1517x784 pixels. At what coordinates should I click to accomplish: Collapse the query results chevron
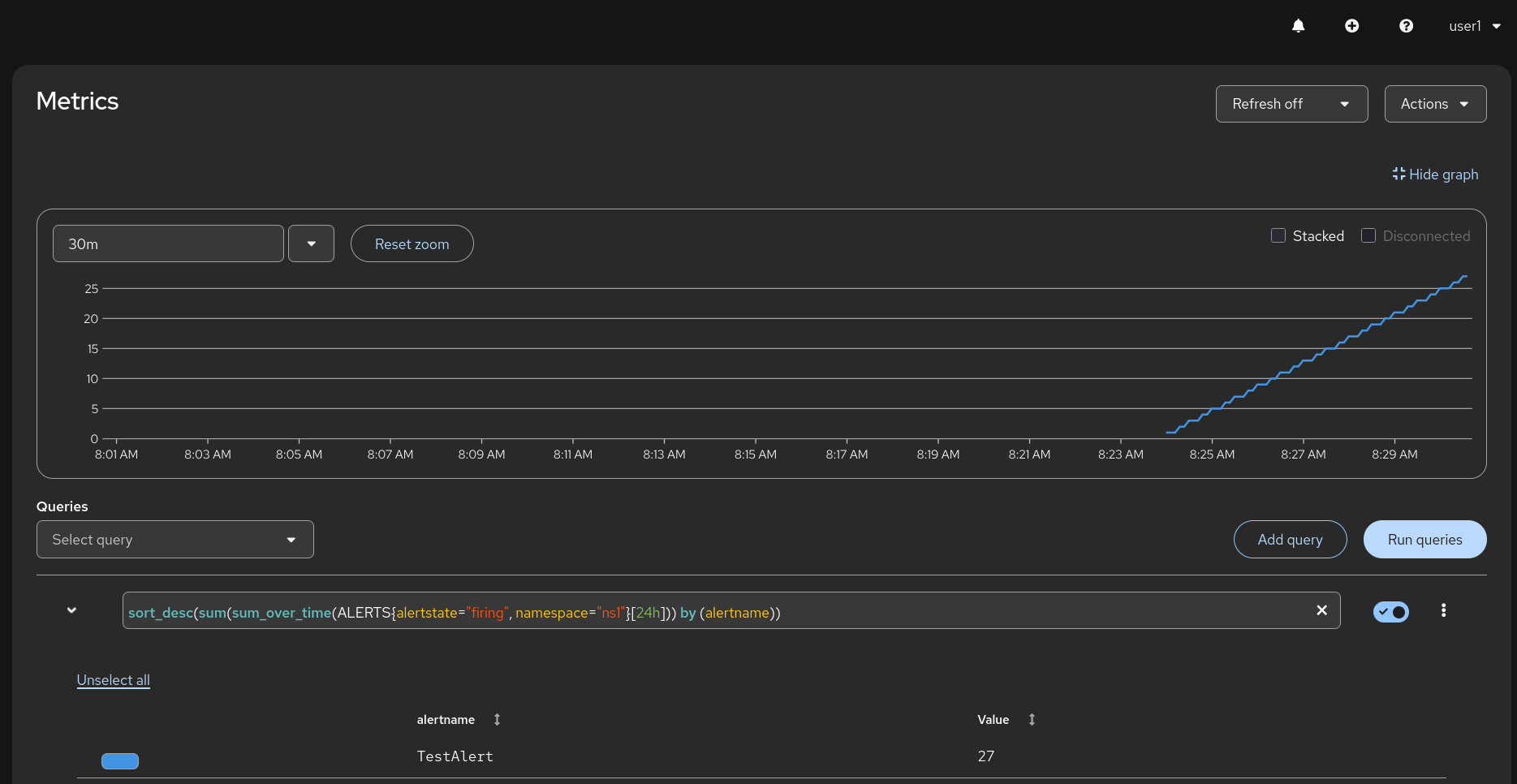pos(71,610)
